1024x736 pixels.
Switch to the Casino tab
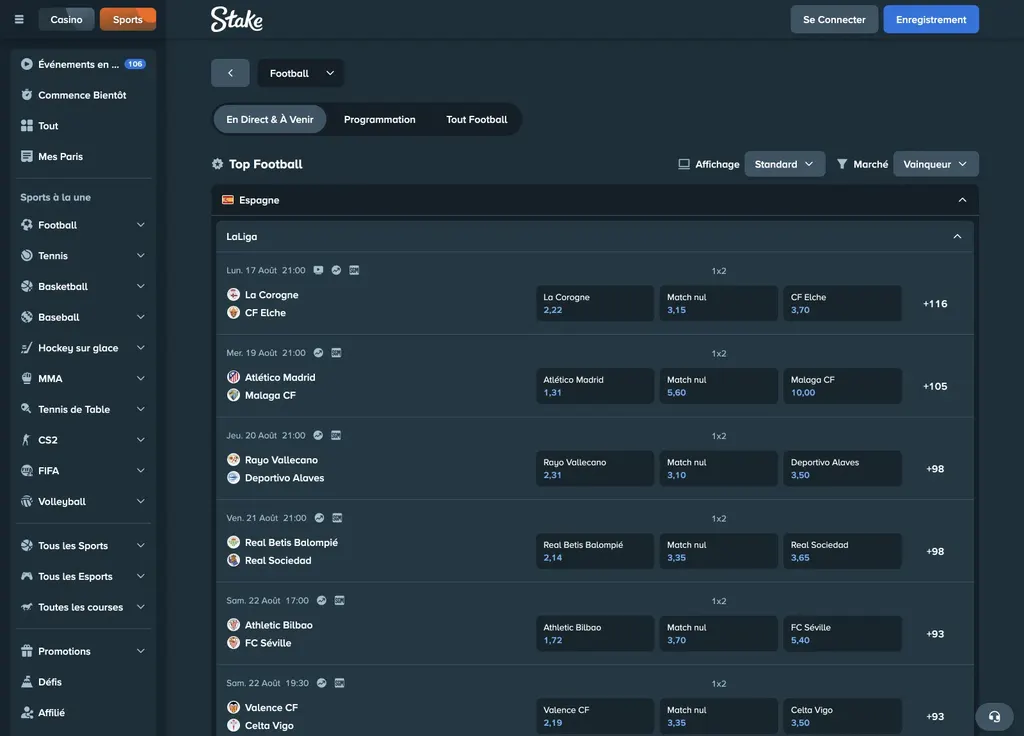tap(66, 20)
